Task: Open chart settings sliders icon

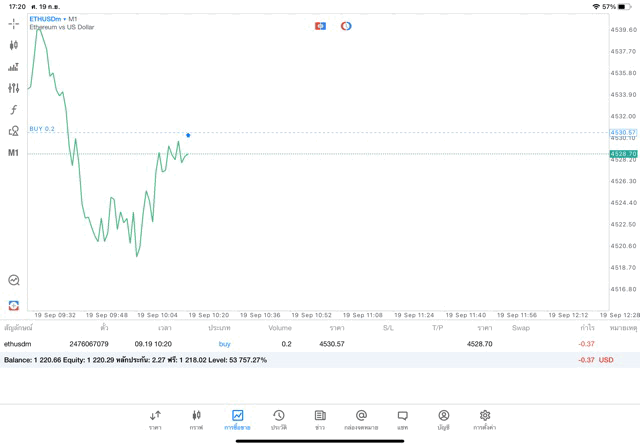Action: [13, 88]
